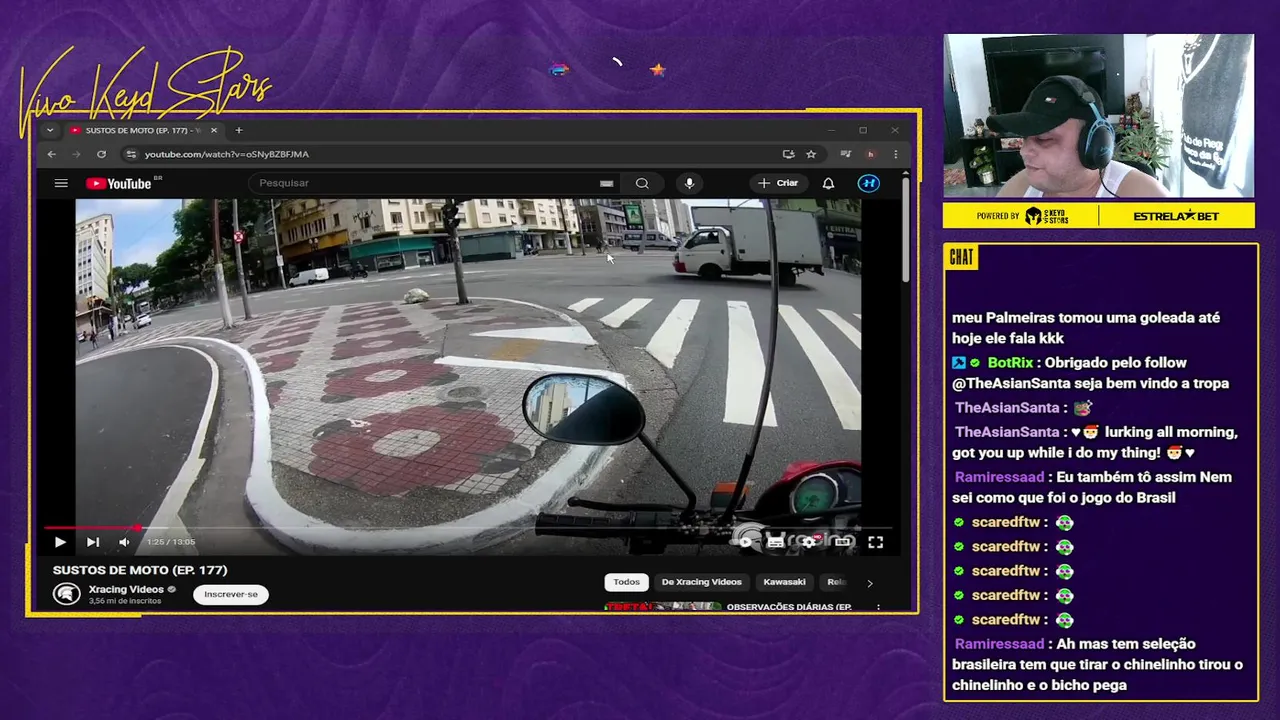1280x720 pixels.
Task: Click the install/cast icon in address bar
Action: click(789, 154)
